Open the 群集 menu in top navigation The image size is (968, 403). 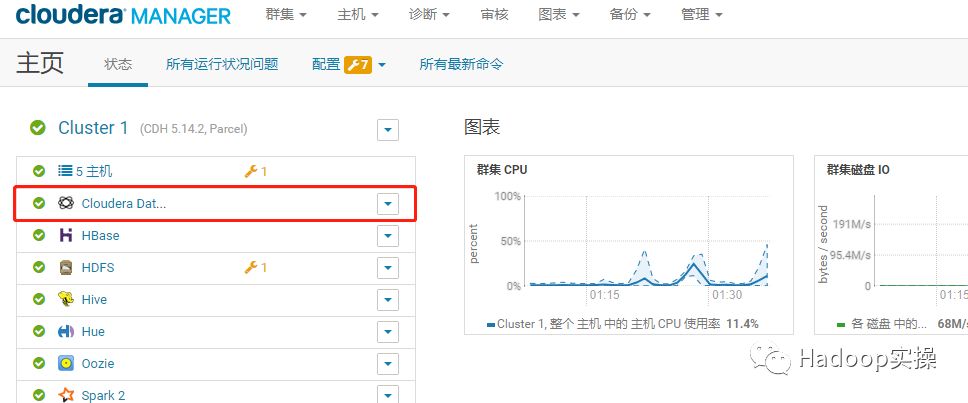point(286,15)
